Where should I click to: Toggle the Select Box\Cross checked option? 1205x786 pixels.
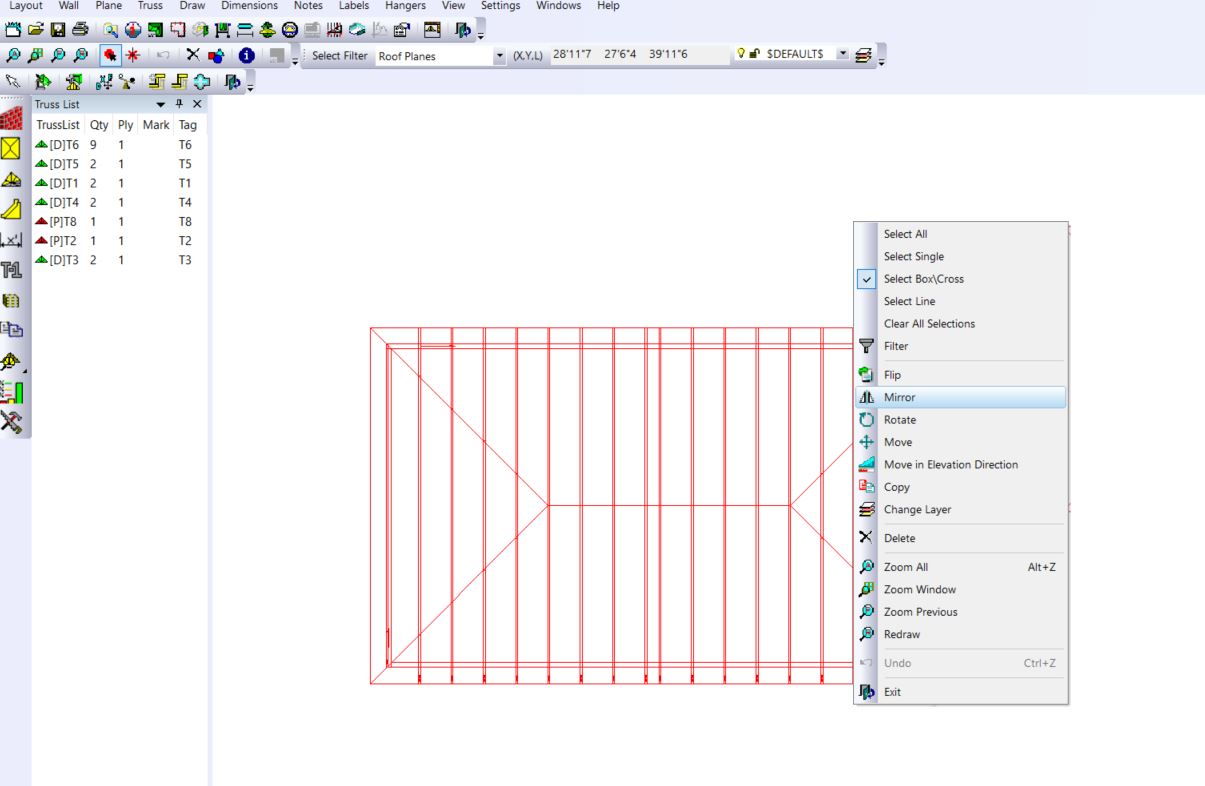923,279
